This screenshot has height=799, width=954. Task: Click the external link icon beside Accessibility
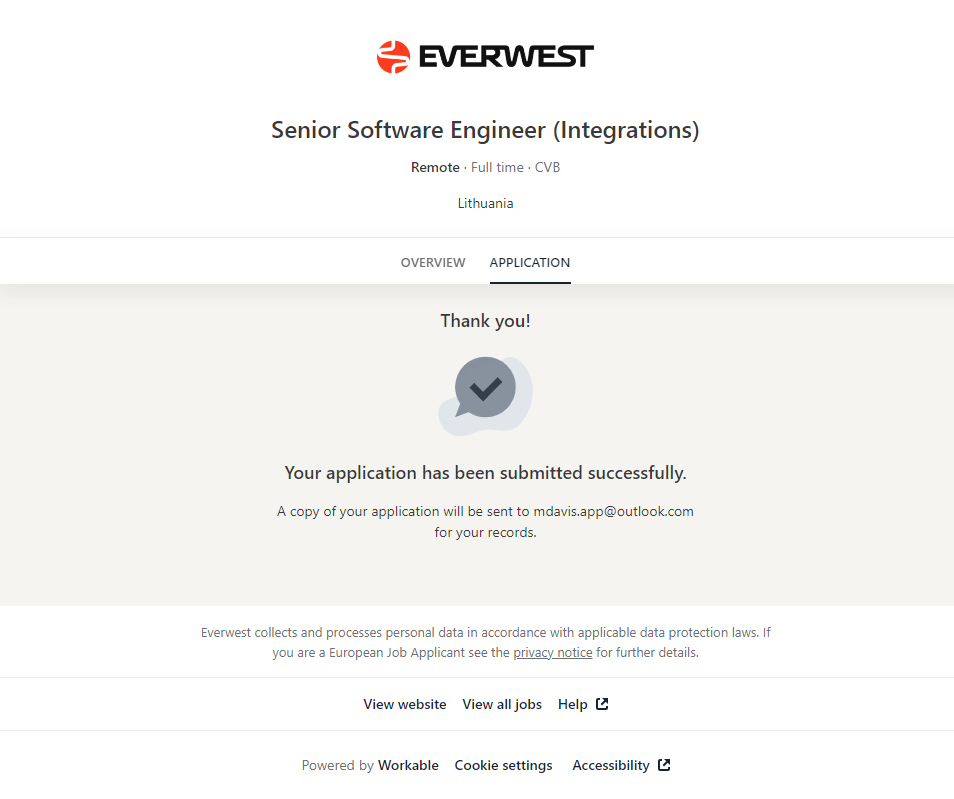pos(664,765)
